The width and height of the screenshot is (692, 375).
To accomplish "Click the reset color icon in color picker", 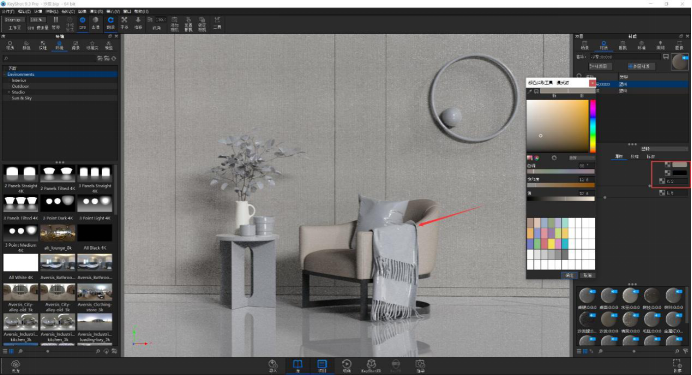I will pyautogui.click(x=554, y=158).
